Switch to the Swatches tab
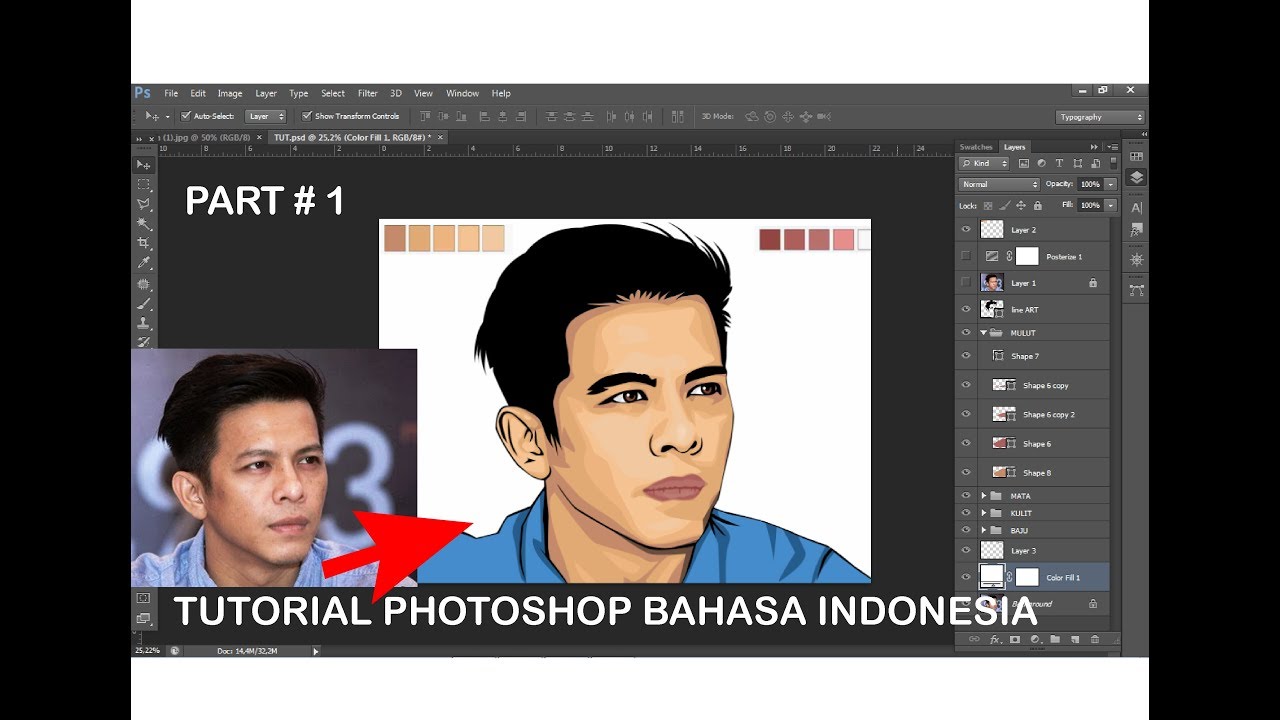The image size is (1280, 720). click(x=976, y=147)
